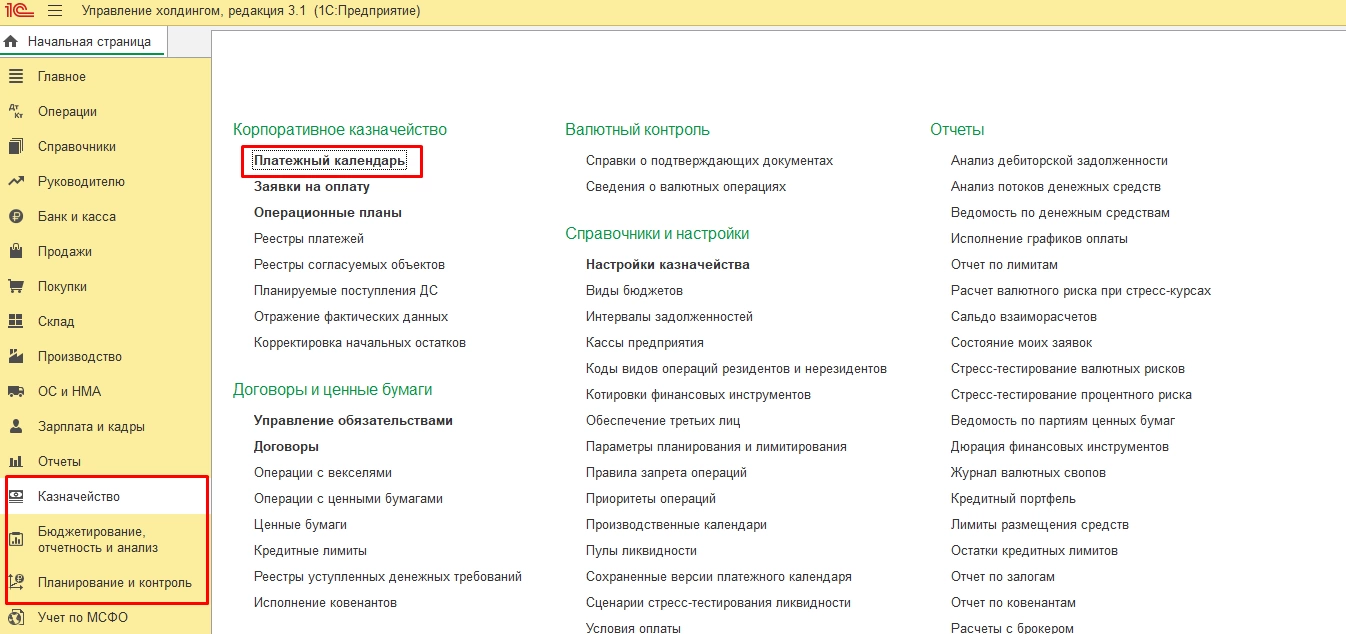Open Котировки финансовых инструментов
1346x634 pixels.
click(x=698, y=395)
